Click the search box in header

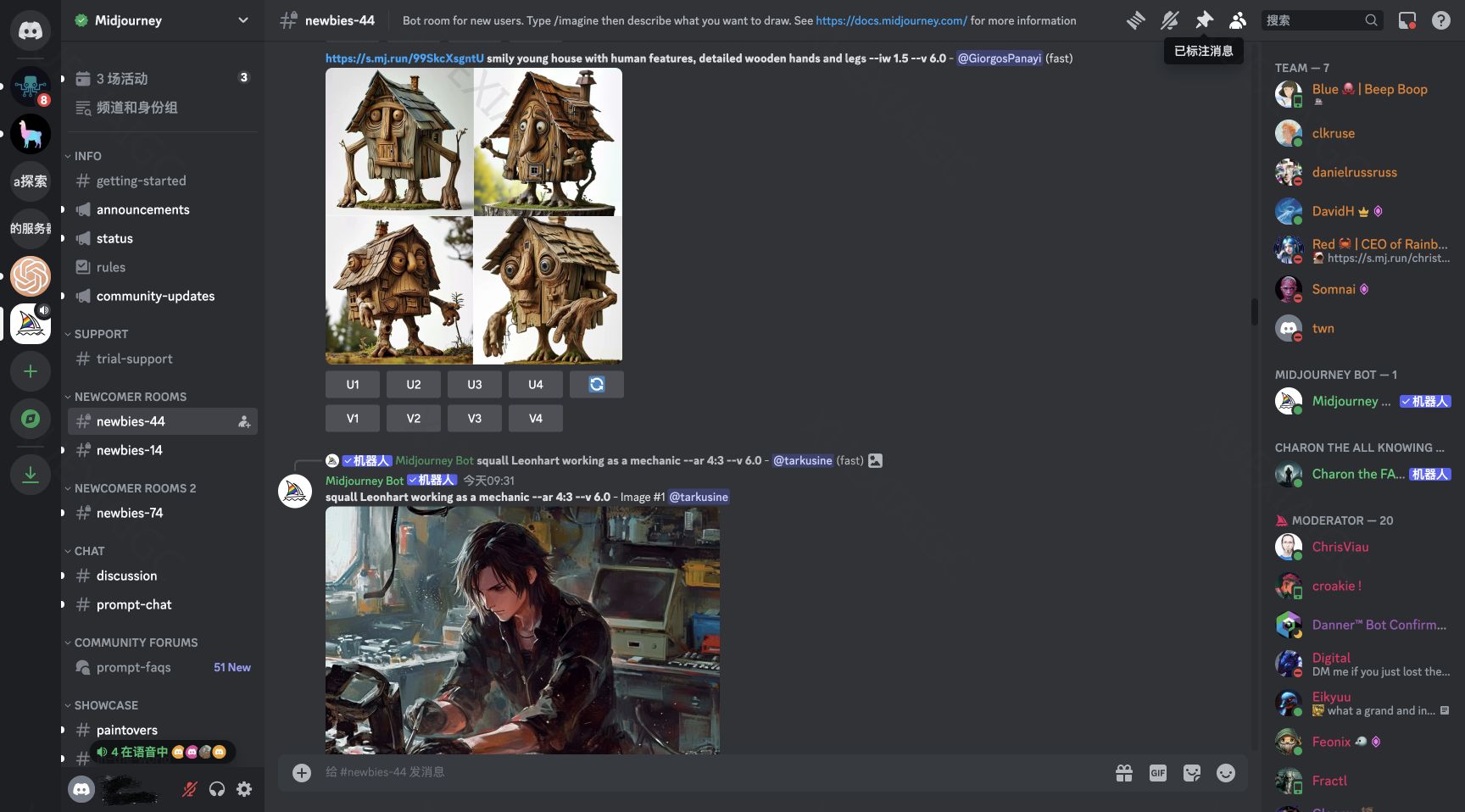pyautogui.click(x=1322, y=20)
